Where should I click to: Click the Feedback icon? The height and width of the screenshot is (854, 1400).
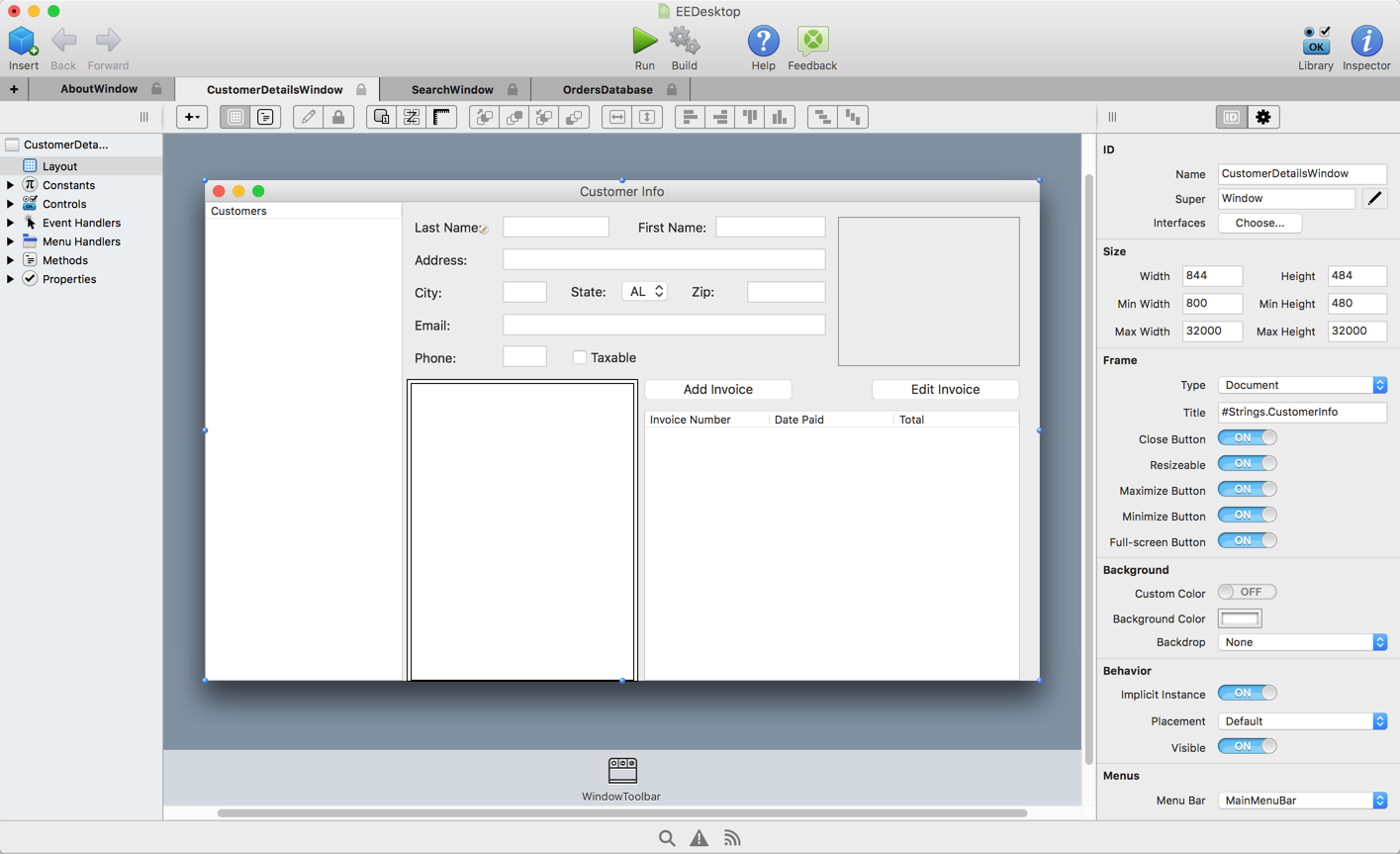(811, 42)
